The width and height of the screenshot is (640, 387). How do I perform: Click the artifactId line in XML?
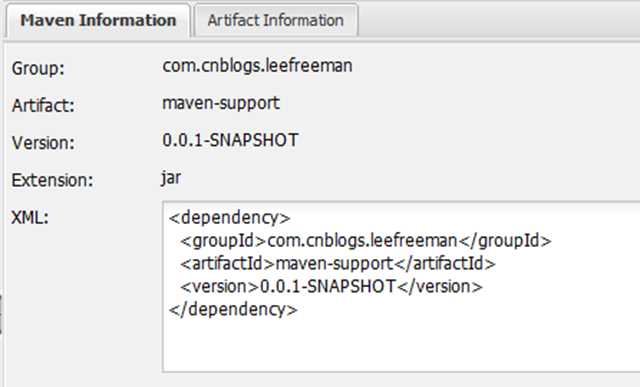[338, 264]
